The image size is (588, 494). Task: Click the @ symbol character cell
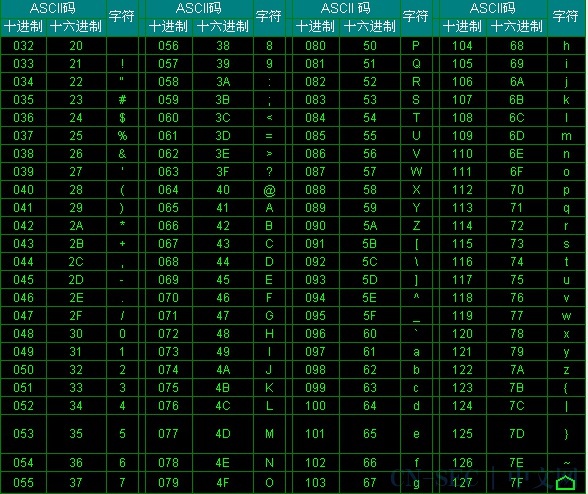(x=269, y=190)
